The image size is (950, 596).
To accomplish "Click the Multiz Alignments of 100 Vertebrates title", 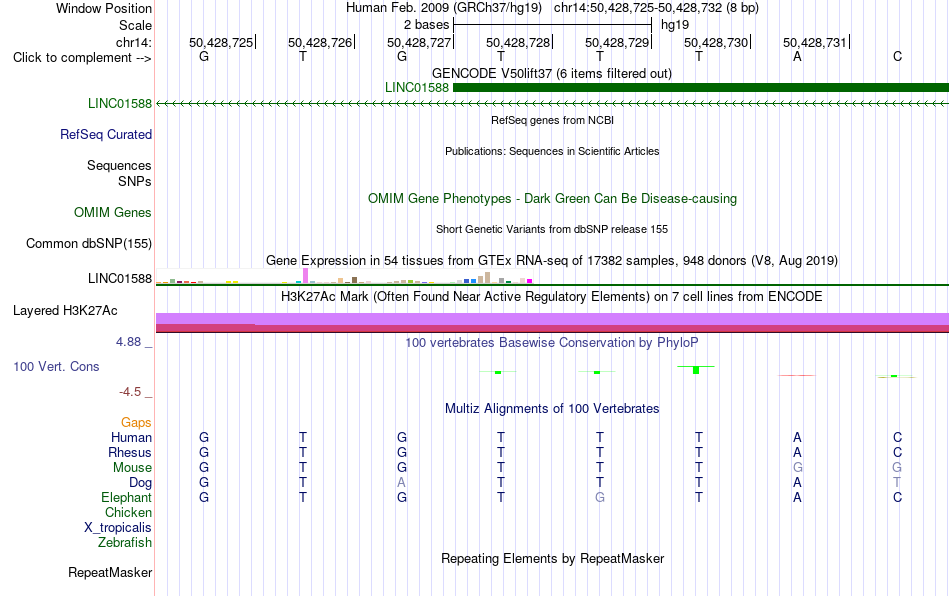I will pyautogui.click(x=552, y=409).
